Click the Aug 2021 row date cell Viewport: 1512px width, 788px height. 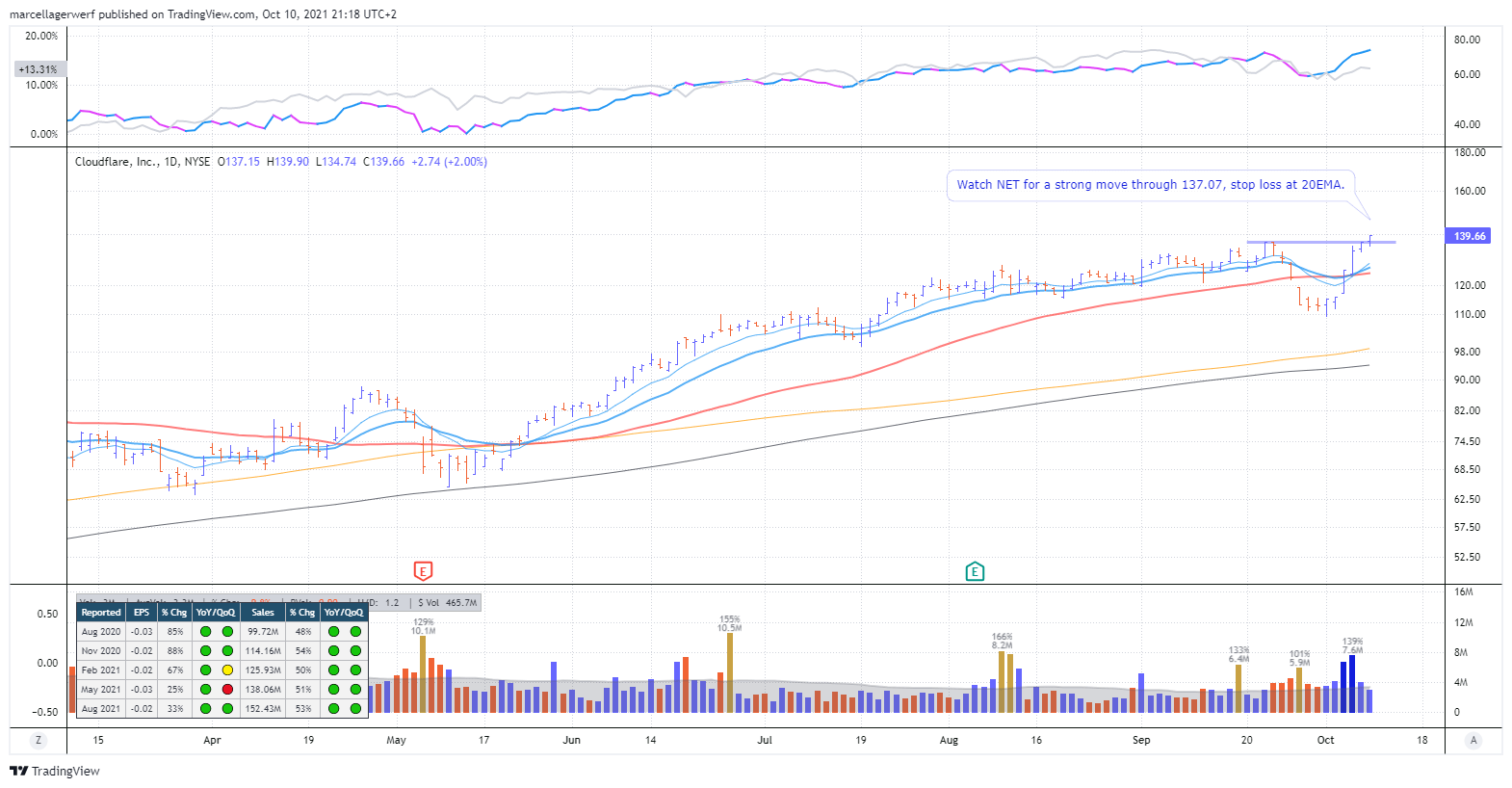click(x=101, y=709)
